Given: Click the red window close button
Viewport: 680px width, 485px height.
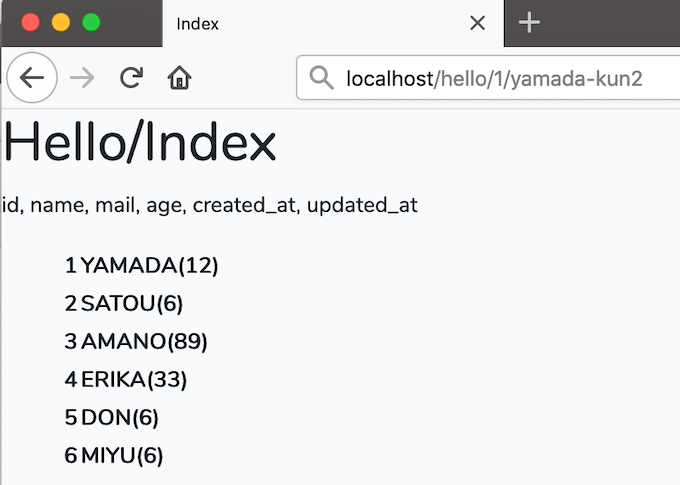Looking at the screenshot, I should pos(30,22).
